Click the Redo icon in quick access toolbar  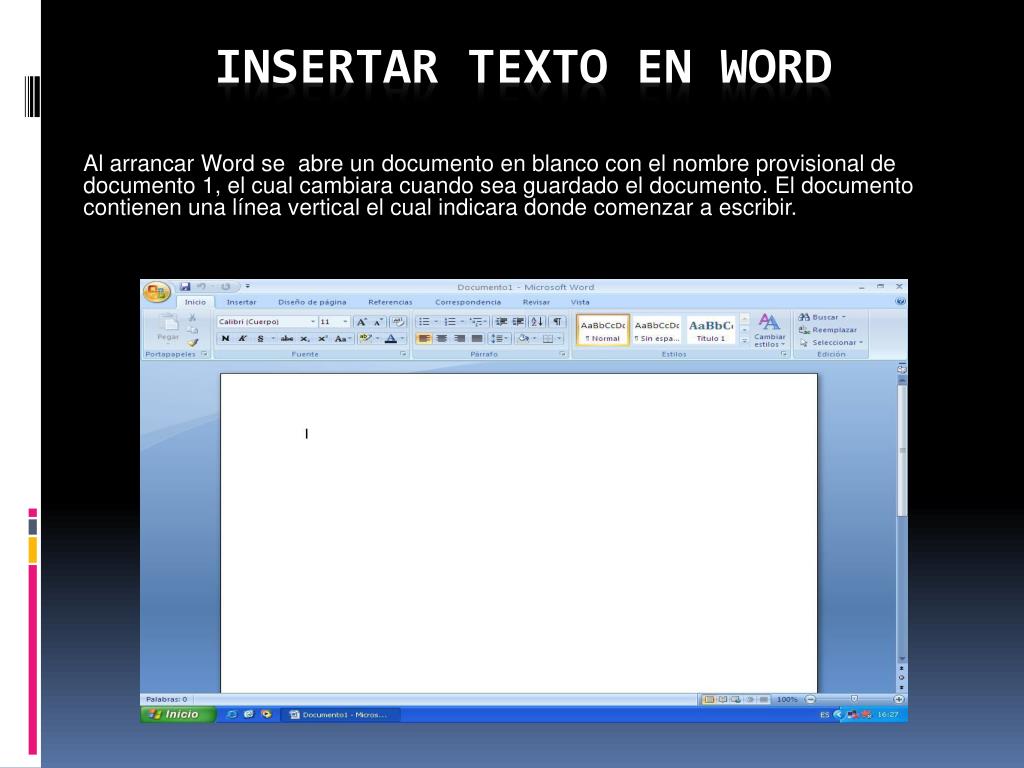[225, 287]
